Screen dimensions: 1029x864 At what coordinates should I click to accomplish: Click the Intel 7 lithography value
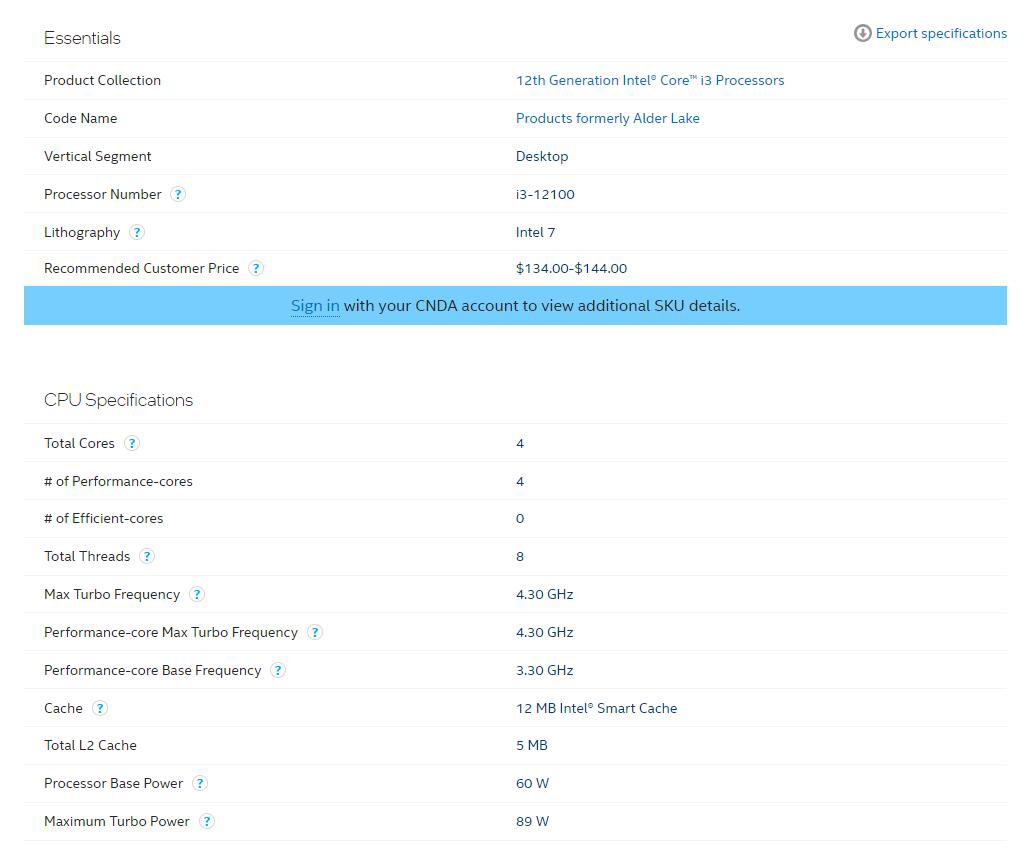coord(536,232)
